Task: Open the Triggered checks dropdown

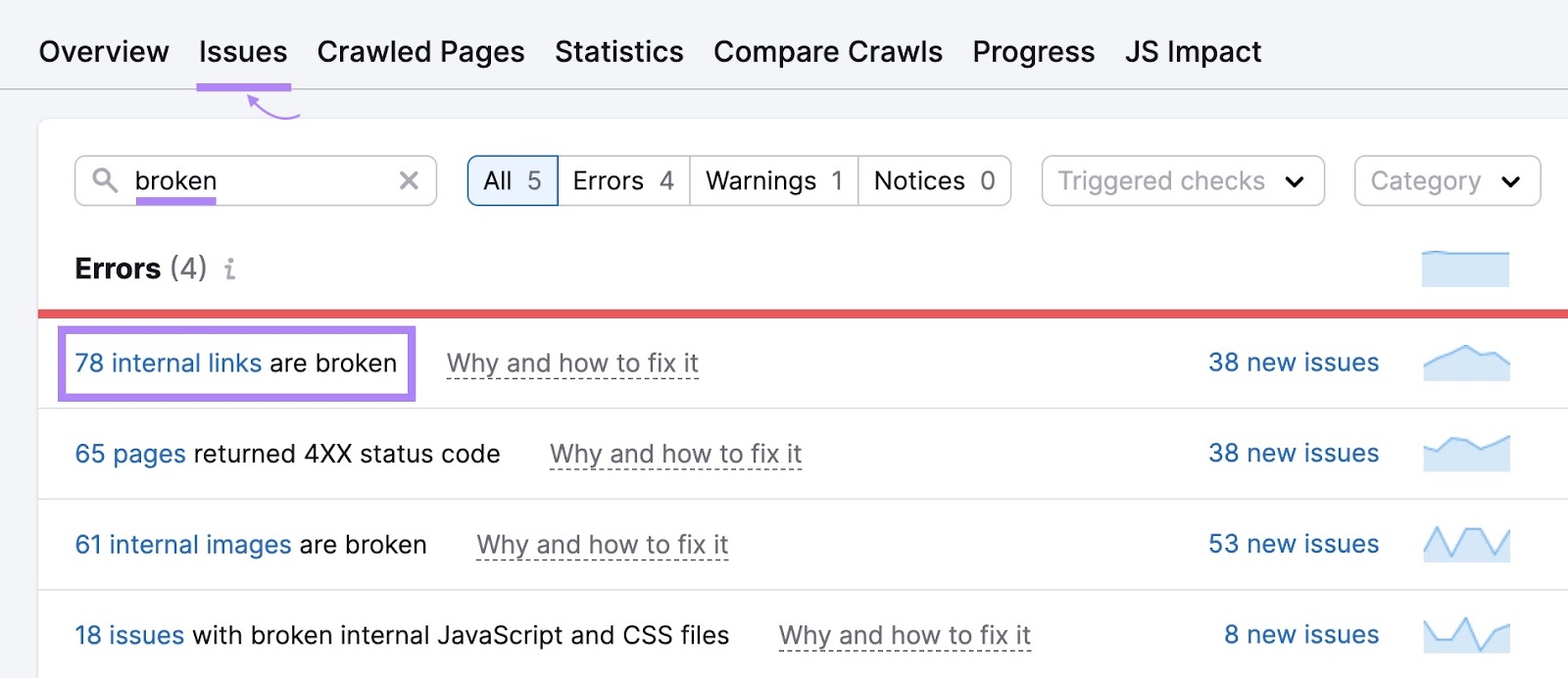Action: (1181, 180)
